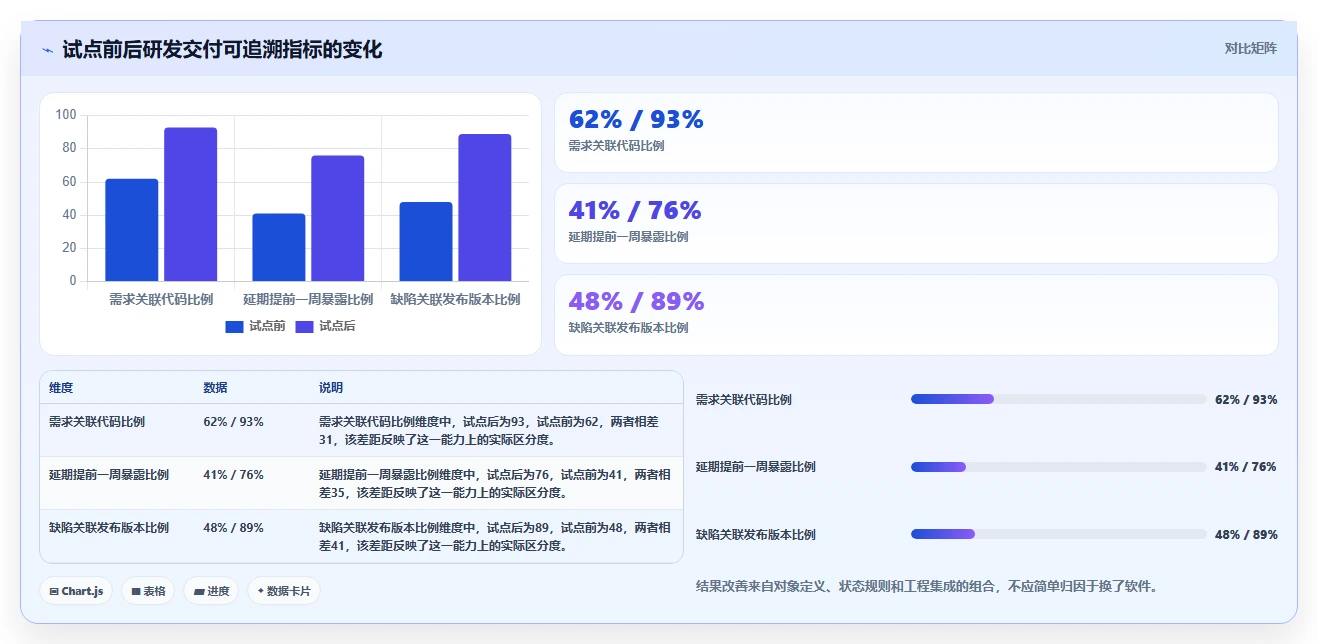Click progress label 延期提前一周暴露比例
Viewport: 1318px width, 644px height.
(756, 467)
